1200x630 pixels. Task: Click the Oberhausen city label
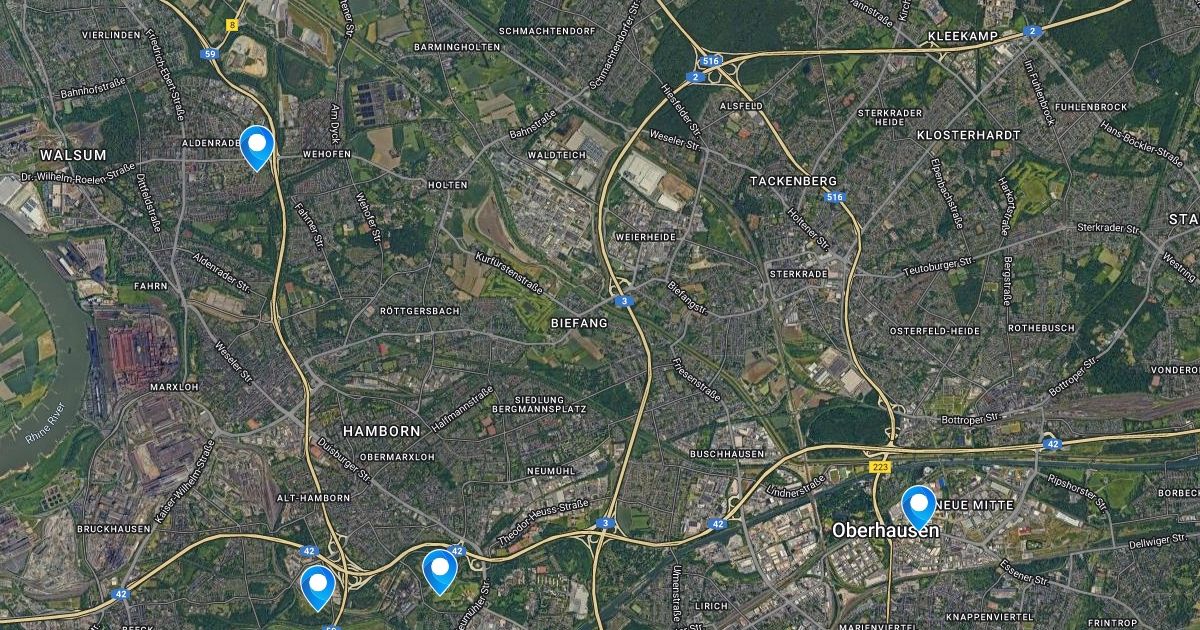pos(886,531)
